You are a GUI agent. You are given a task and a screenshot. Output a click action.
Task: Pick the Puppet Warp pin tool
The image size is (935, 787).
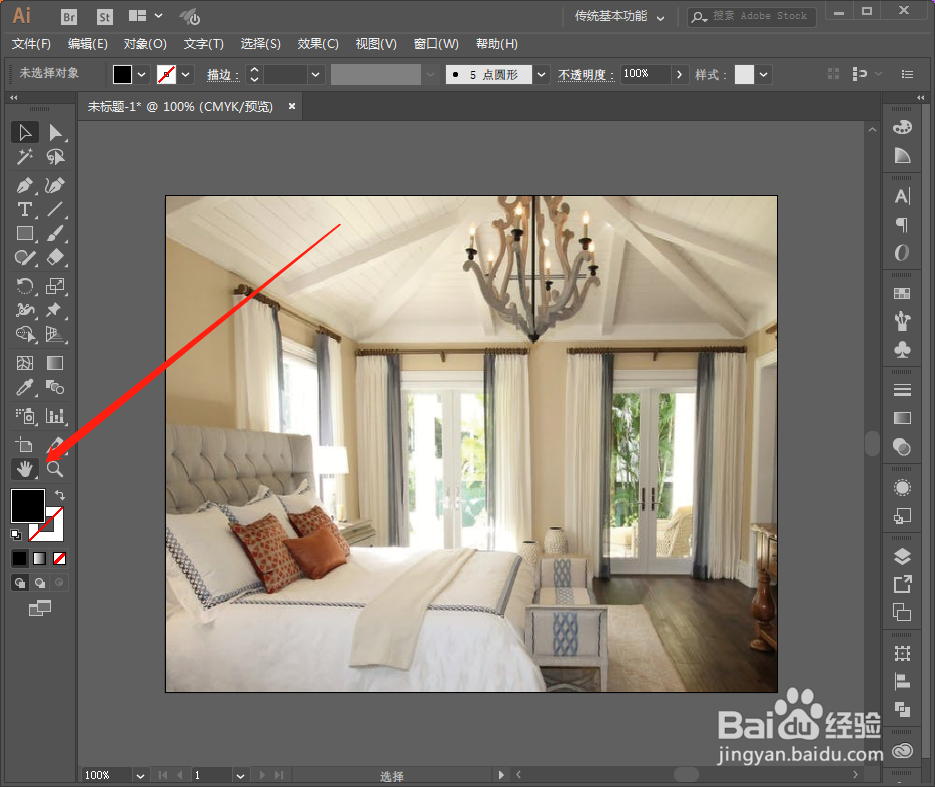click(x=55, y=310)
